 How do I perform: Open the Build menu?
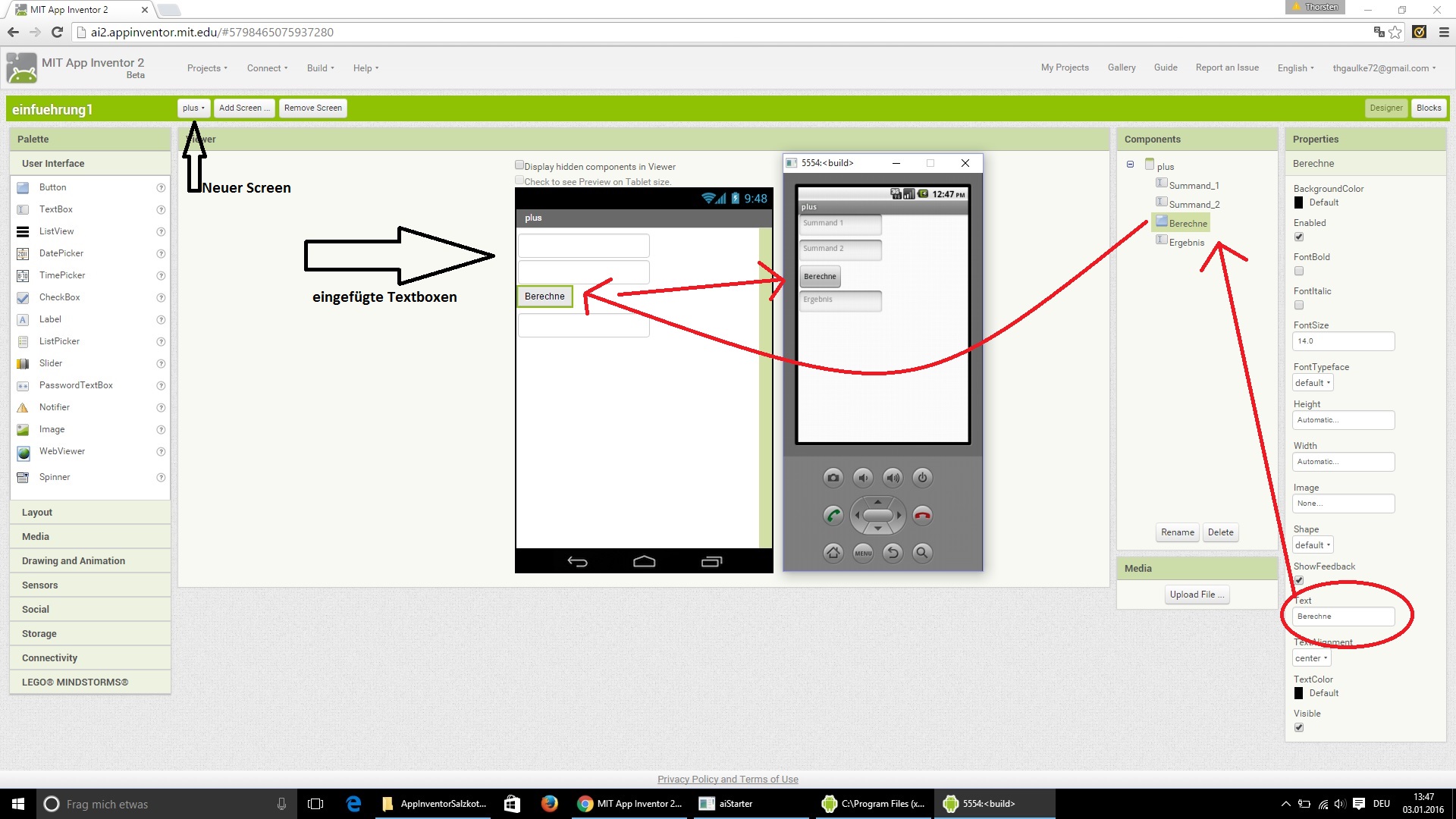pos(320,68)
